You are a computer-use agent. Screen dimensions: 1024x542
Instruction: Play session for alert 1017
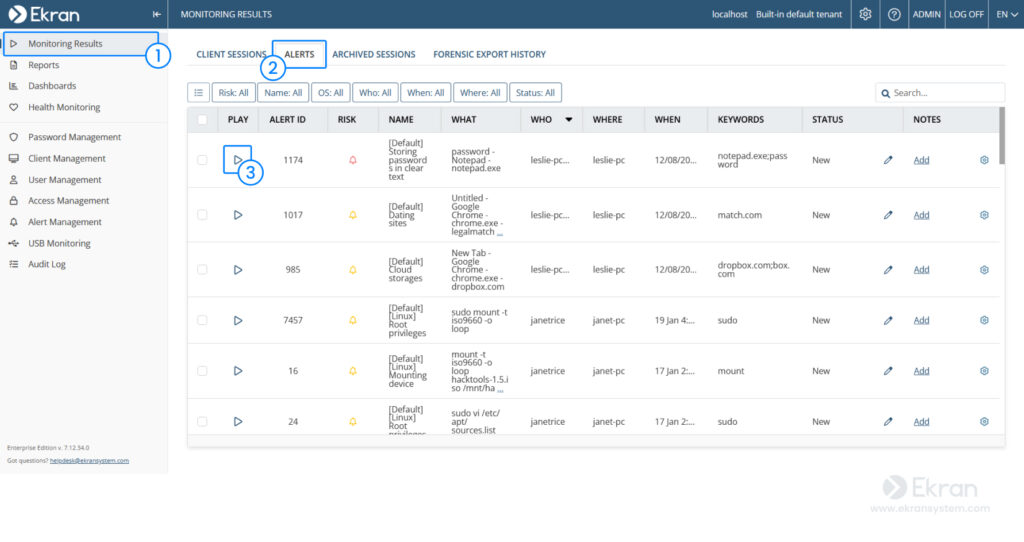click(238, 215)
